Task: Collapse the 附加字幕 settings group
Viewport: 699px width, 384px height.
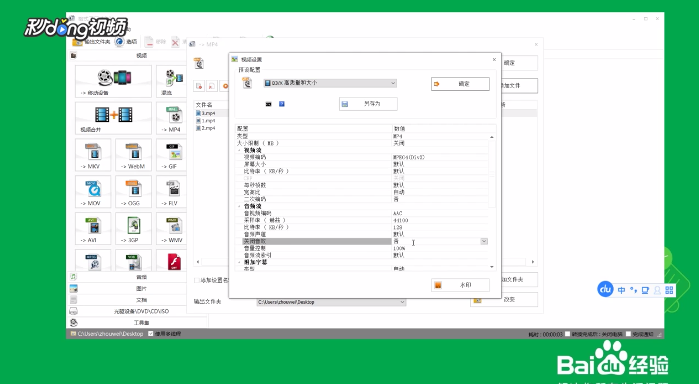Action: coord(239,263)
